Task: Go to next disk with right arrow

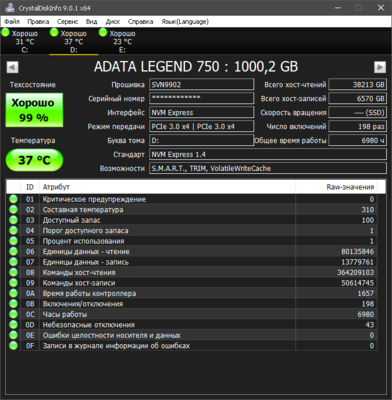Action: coord(380,67)
